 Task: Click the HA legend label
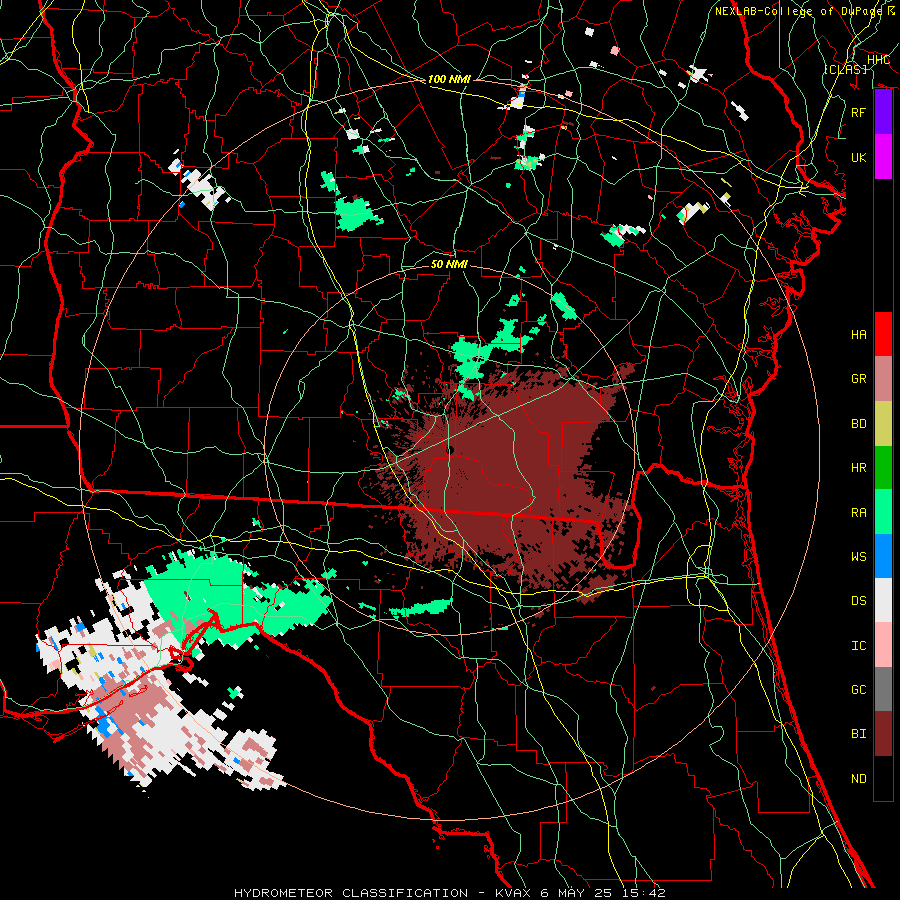click(859, 335)
